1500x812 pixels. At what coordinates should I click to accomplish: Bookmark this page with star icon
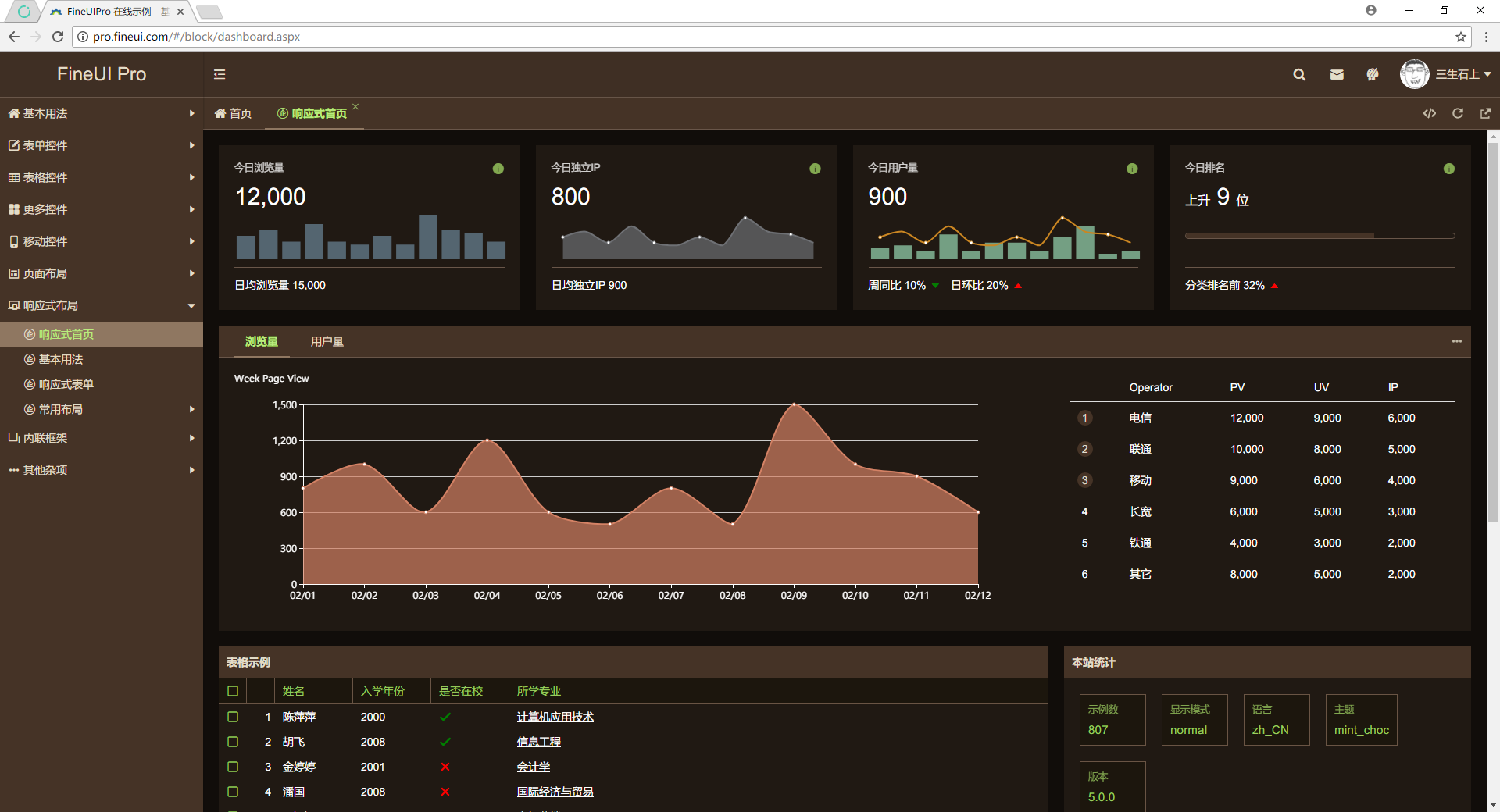[x=1460, y=37]
